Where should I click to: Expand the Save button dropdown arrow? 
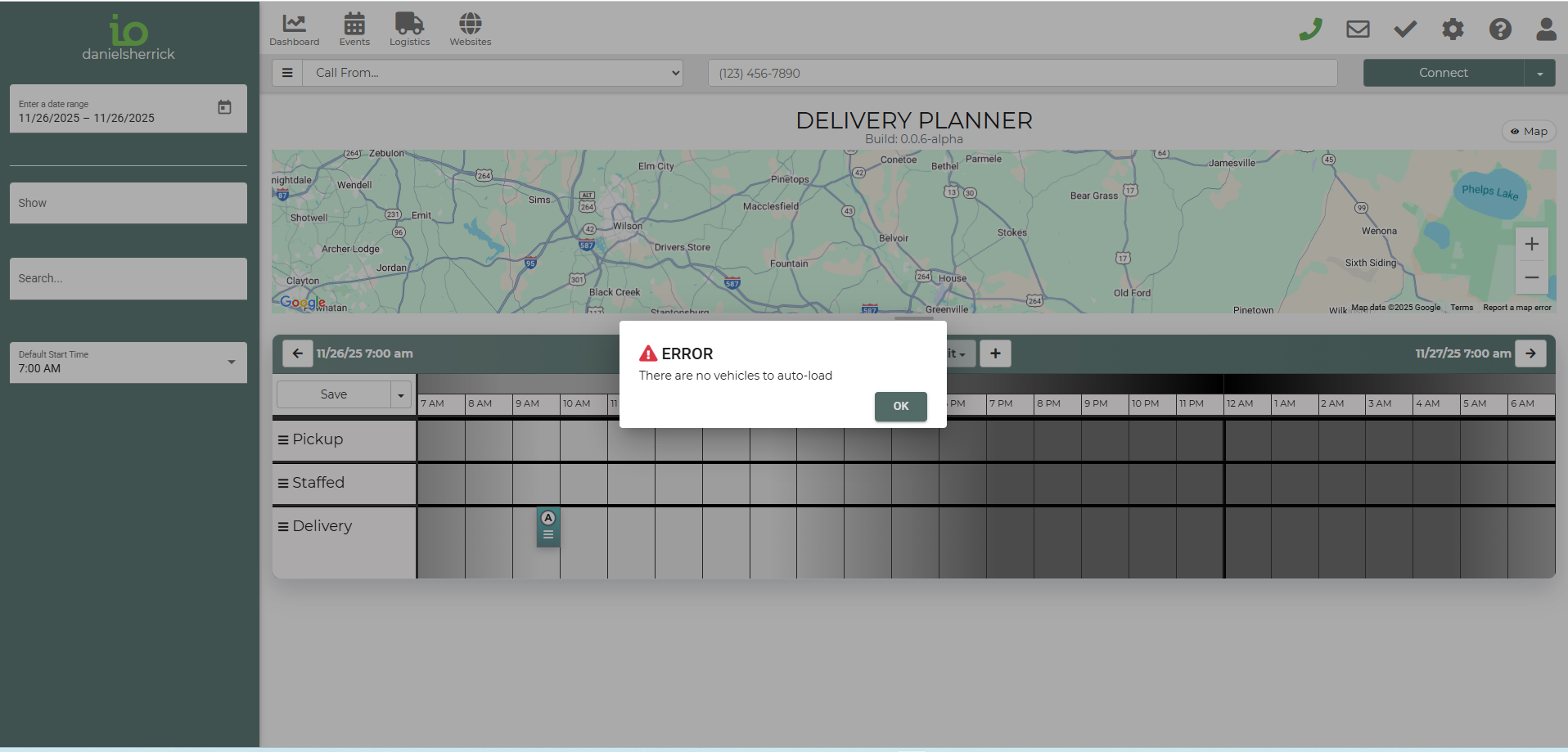point(401,395)
